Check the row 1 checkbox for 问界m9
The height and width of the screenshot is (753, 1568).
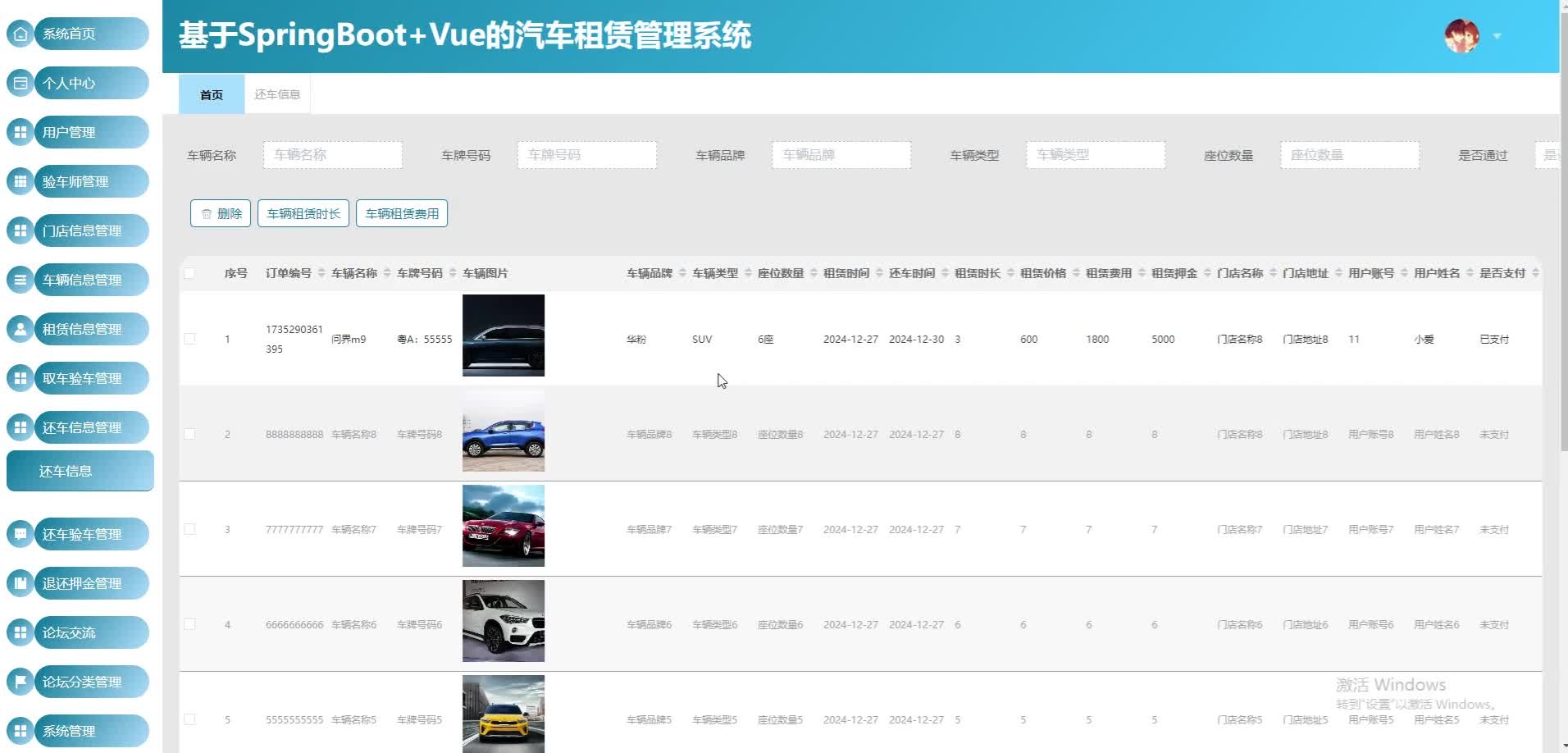coord(189,339)
